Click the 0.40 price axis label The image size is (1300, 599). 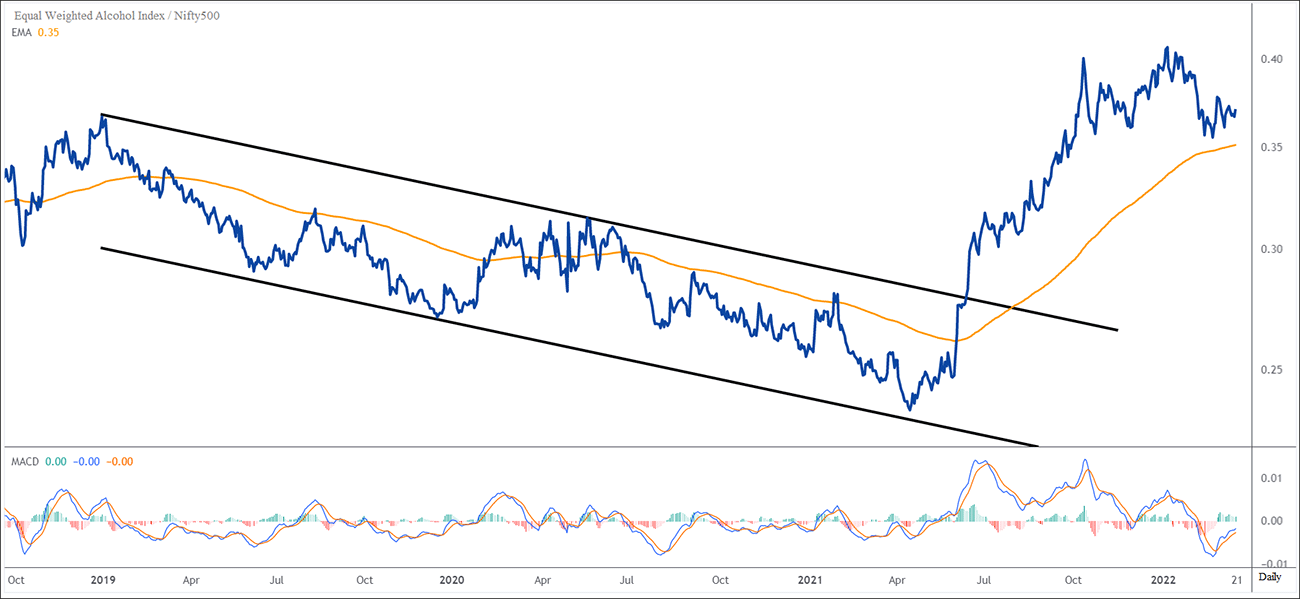[x=1271, y=60]
